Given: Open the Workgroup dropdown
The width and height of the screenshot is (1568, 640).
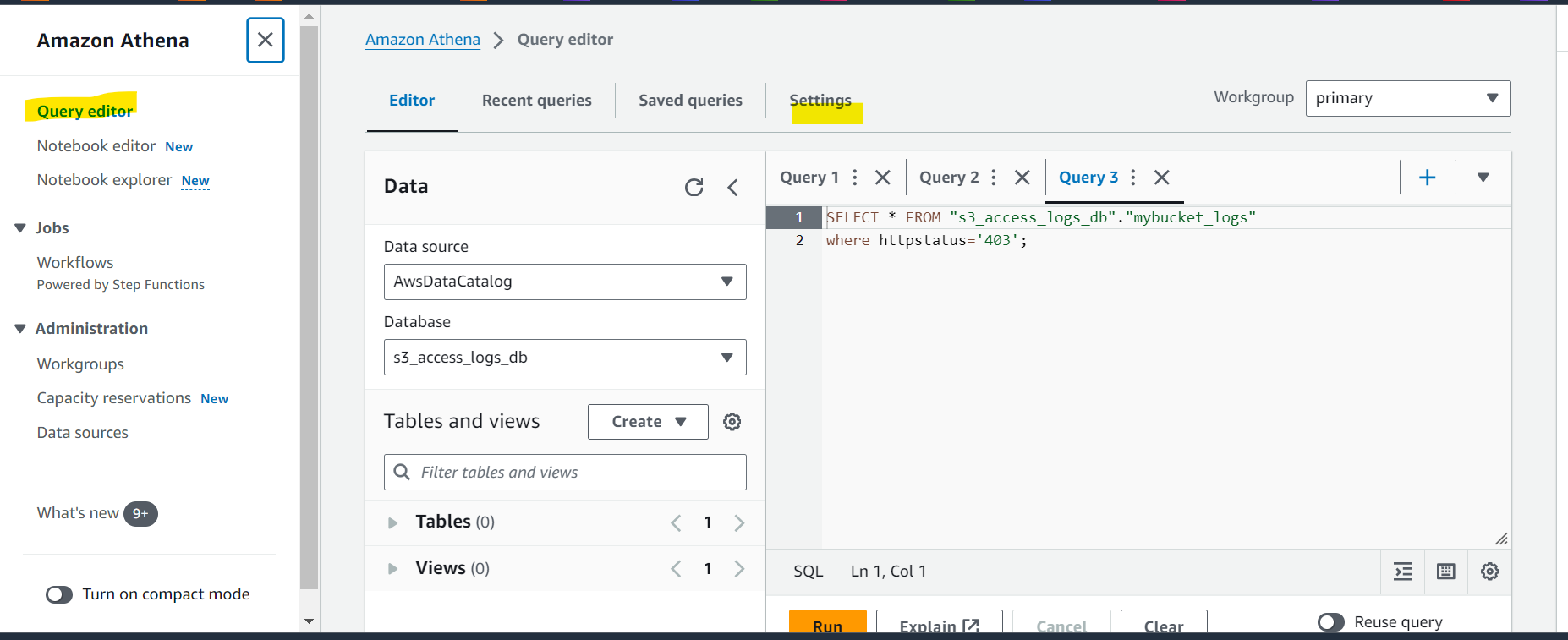Looking at the screenshot, I should (x=1408, y=98).
